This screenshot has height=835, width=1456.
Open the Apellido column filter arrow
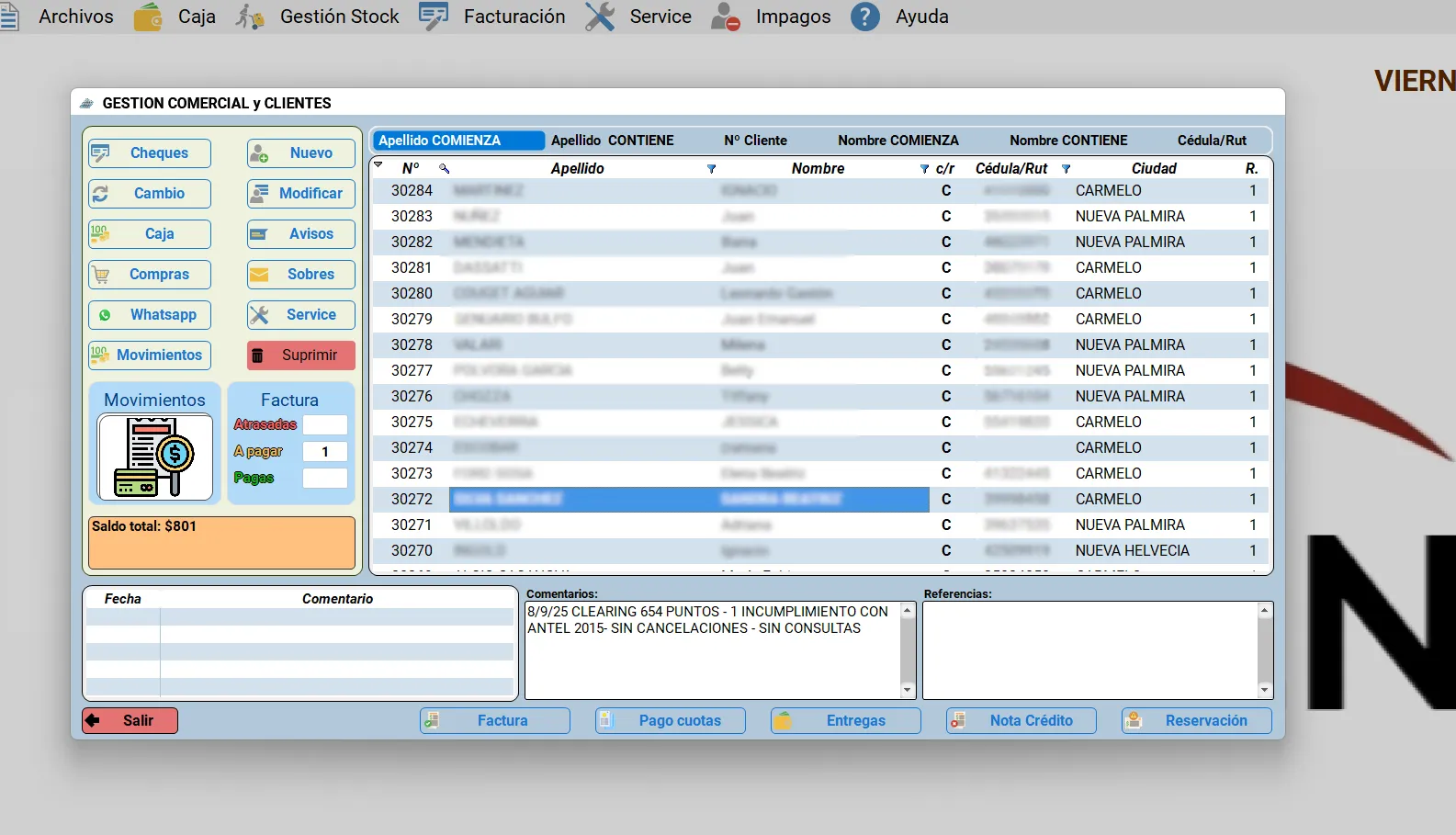pos(711,169)
